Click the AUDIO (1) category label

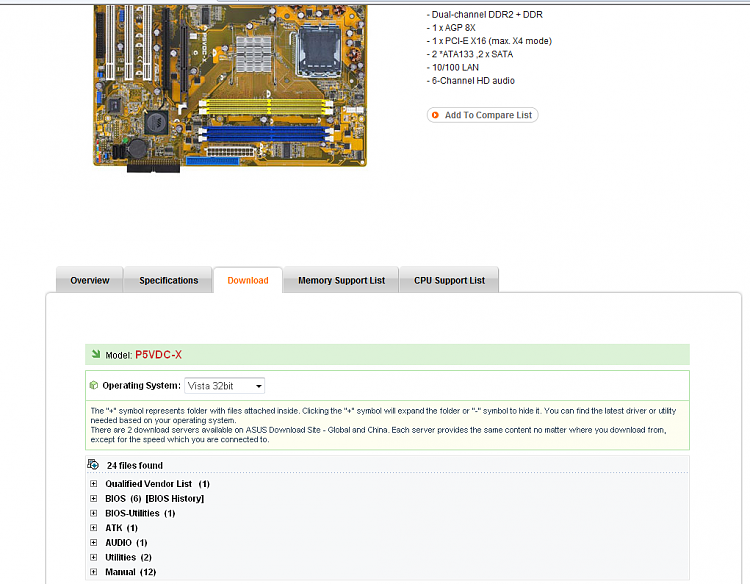click(126, 542)
